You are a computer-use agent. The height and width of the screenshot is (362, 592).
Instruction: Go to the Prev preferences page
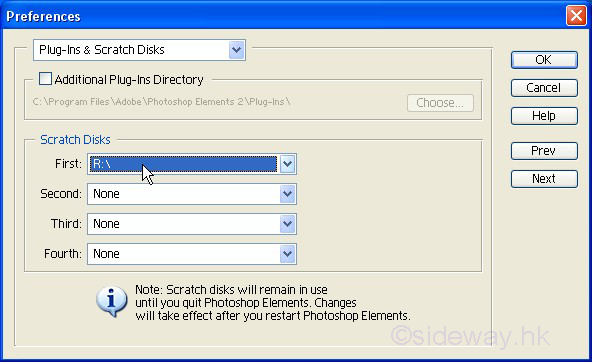coord(544,151)
